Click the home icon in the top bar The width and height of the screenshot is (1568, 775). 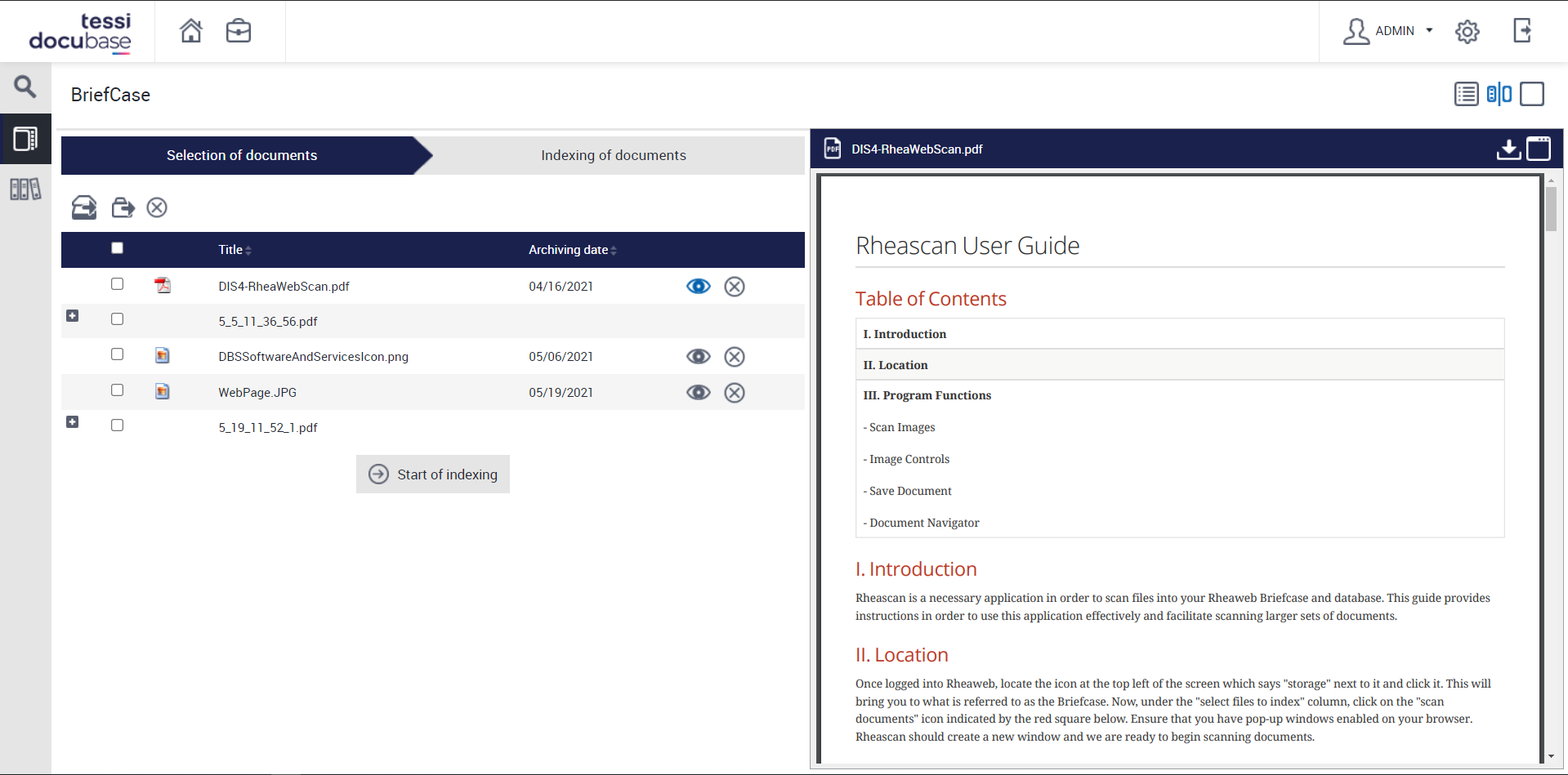coord(191,30)
